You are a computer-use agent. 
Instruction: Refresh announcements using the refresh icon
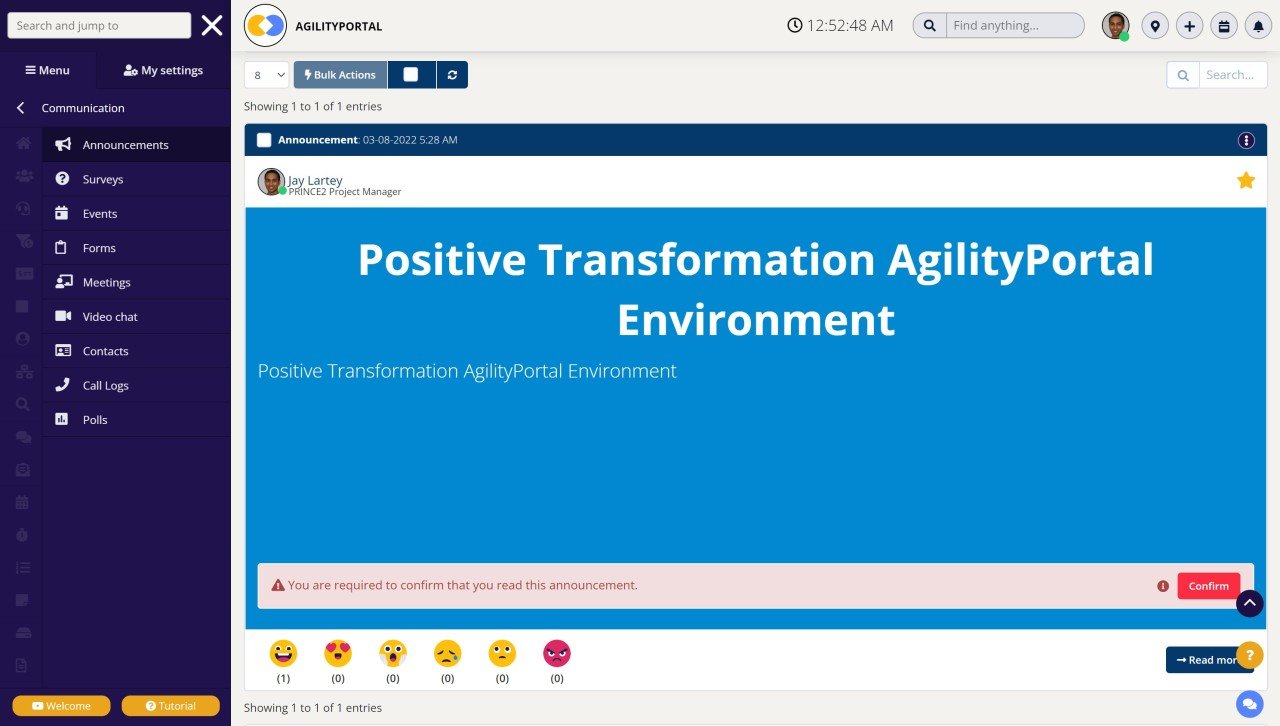(x=452, y=74)
